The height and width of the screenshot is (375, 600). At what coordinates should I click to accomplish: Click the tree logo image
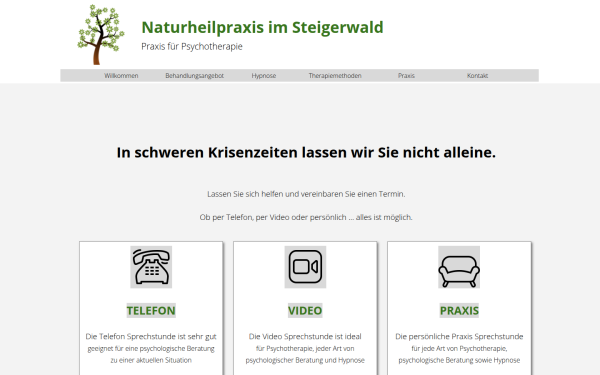pyautogui.click(x=101, y=34)
